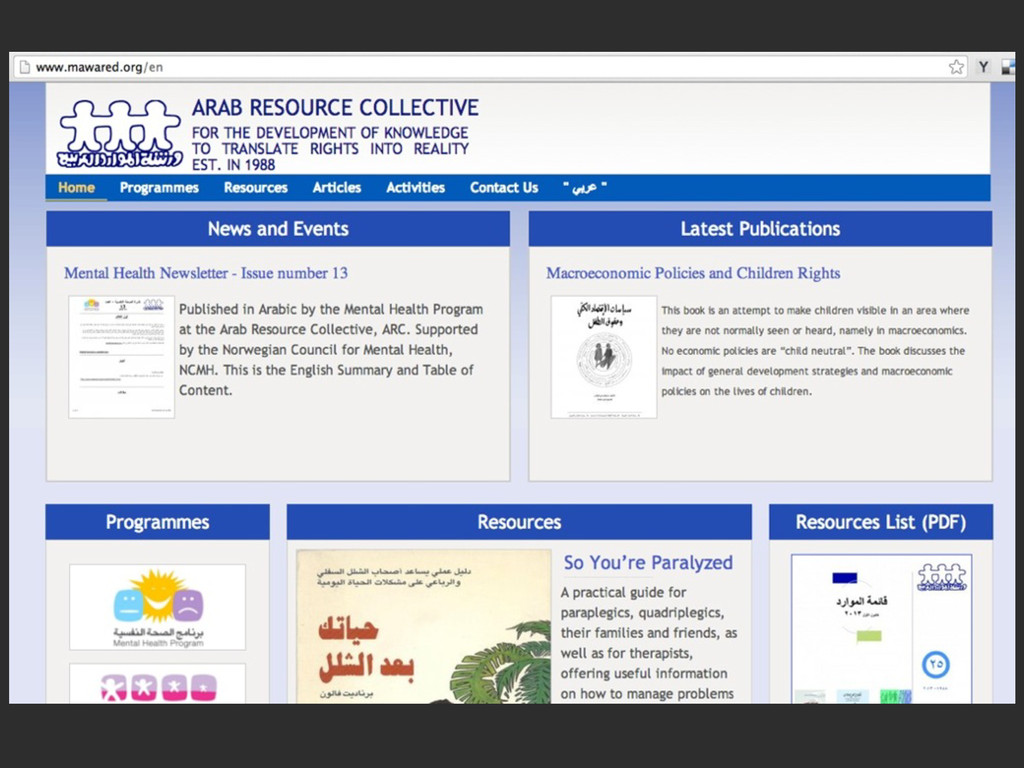Click the Programmes panel header
The width and height of the screenshot is (1024, 768).
tap(157, 522)
